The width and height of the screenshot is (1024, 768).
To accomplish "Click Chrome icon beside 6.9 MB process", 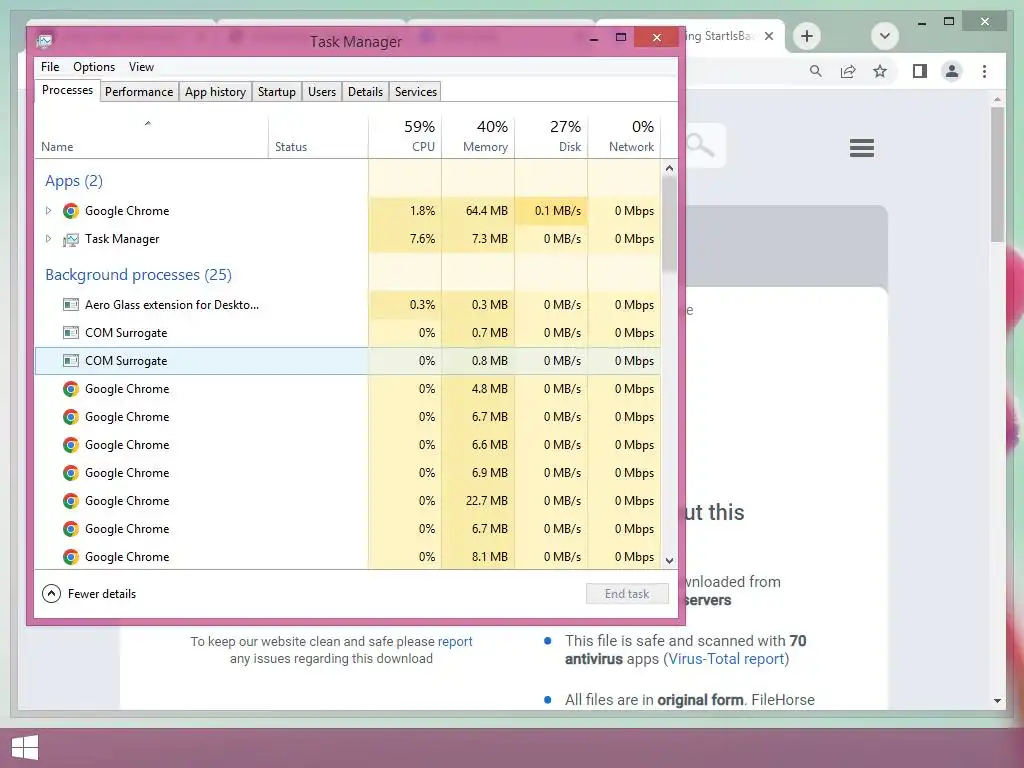I will (x=71, y=473).
